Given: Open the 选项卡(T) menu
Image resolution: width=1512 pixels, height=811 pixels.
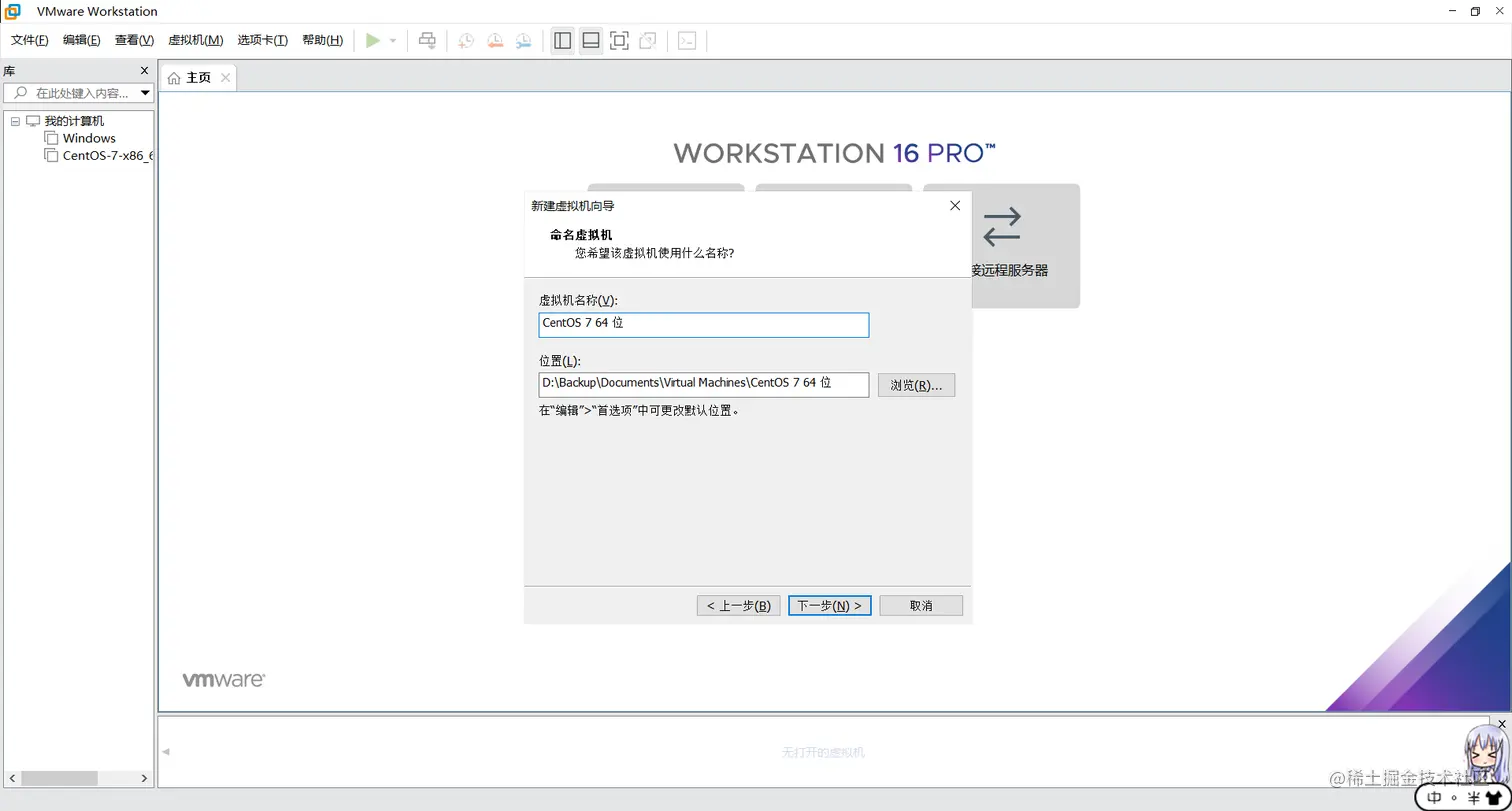Looking at the screenshot, I should coord(263,40).
